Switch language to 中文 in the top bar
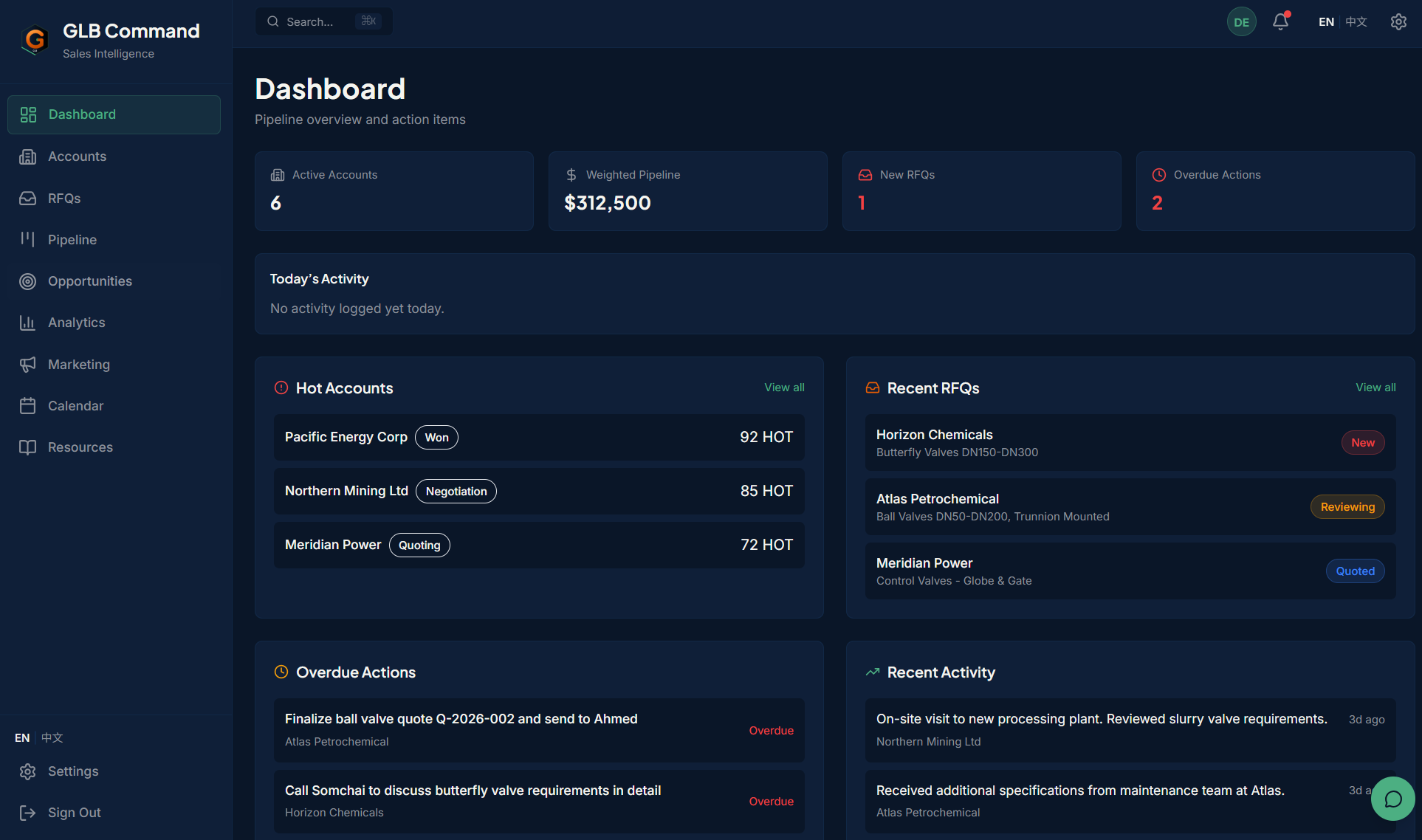1422x840 pixels. pyautogui.click(x=1356, y=21)
